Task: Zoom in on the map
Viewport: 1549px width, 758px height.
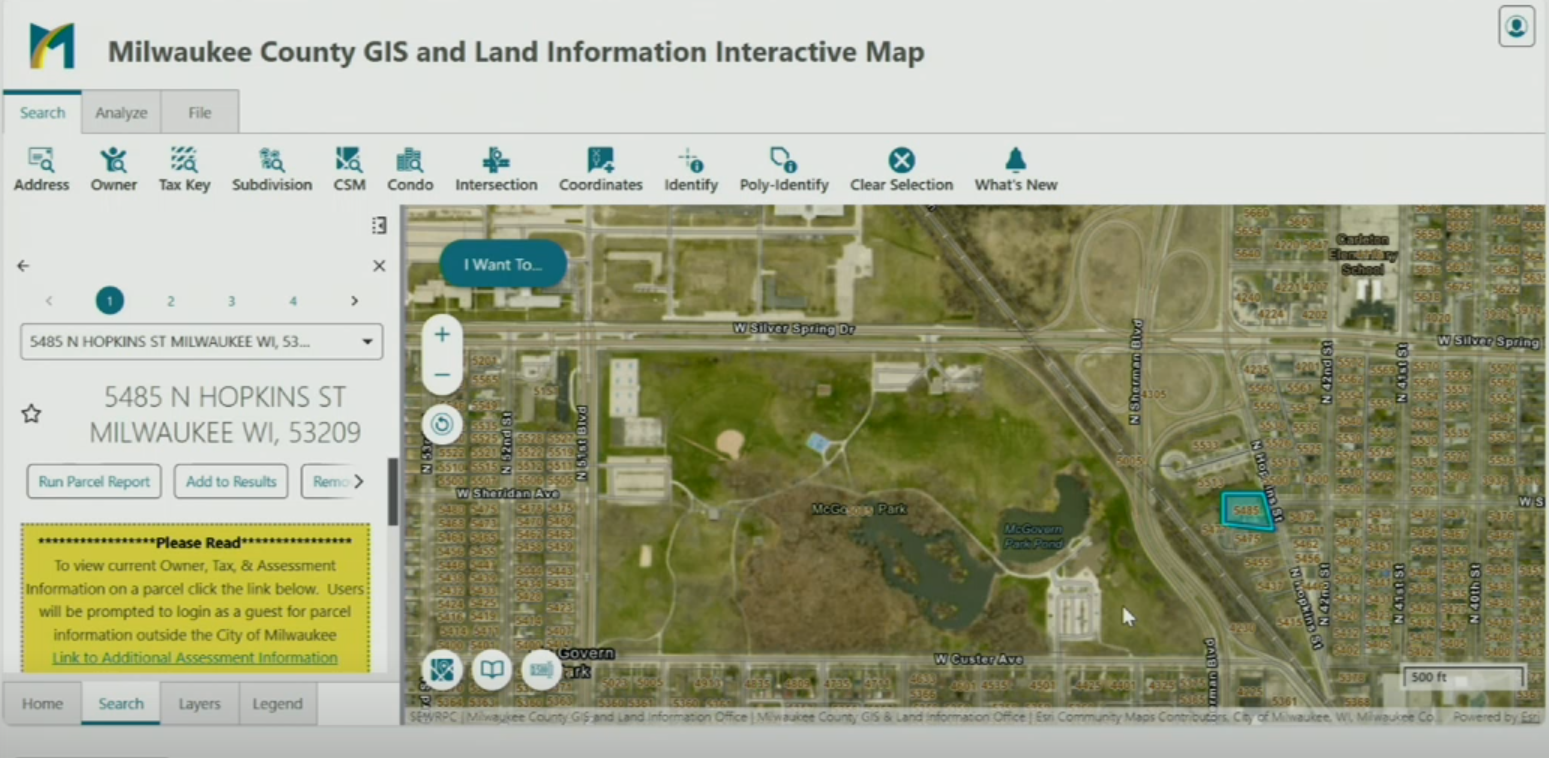Action: click(442, 335)
